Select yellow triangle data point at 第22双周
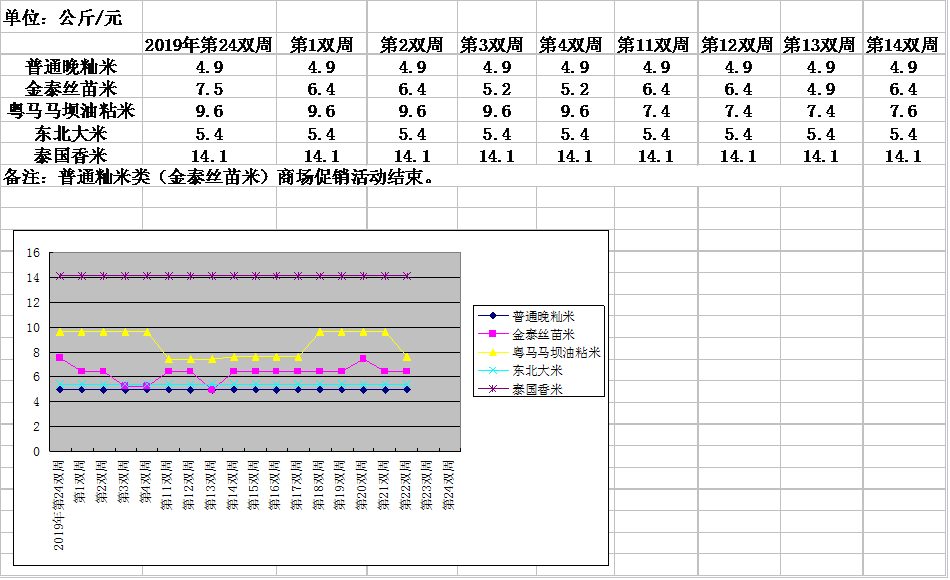 pyautogui.click(x=407, y=357)
